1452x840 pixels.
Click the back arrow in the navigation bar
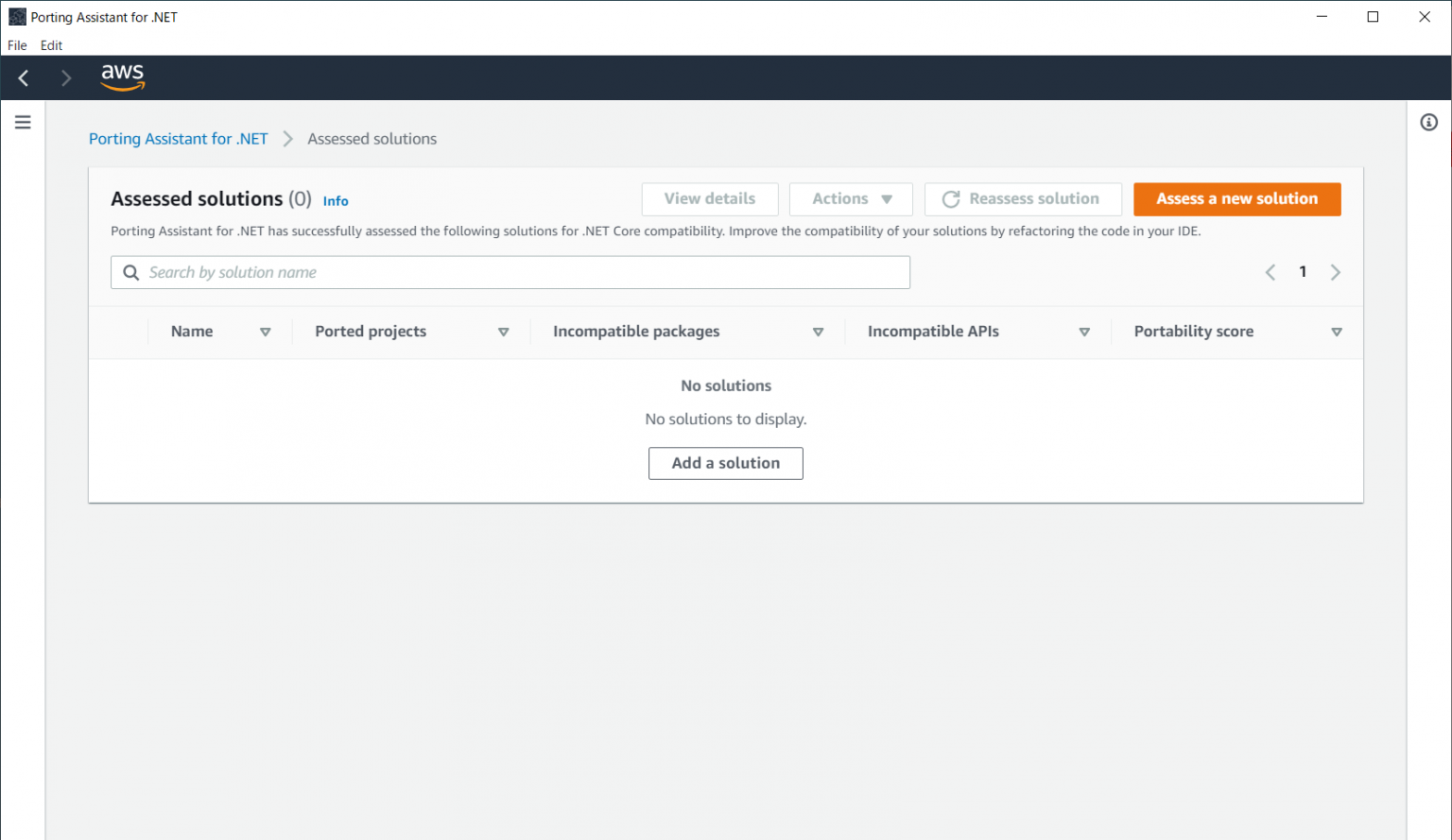[23, 77]
